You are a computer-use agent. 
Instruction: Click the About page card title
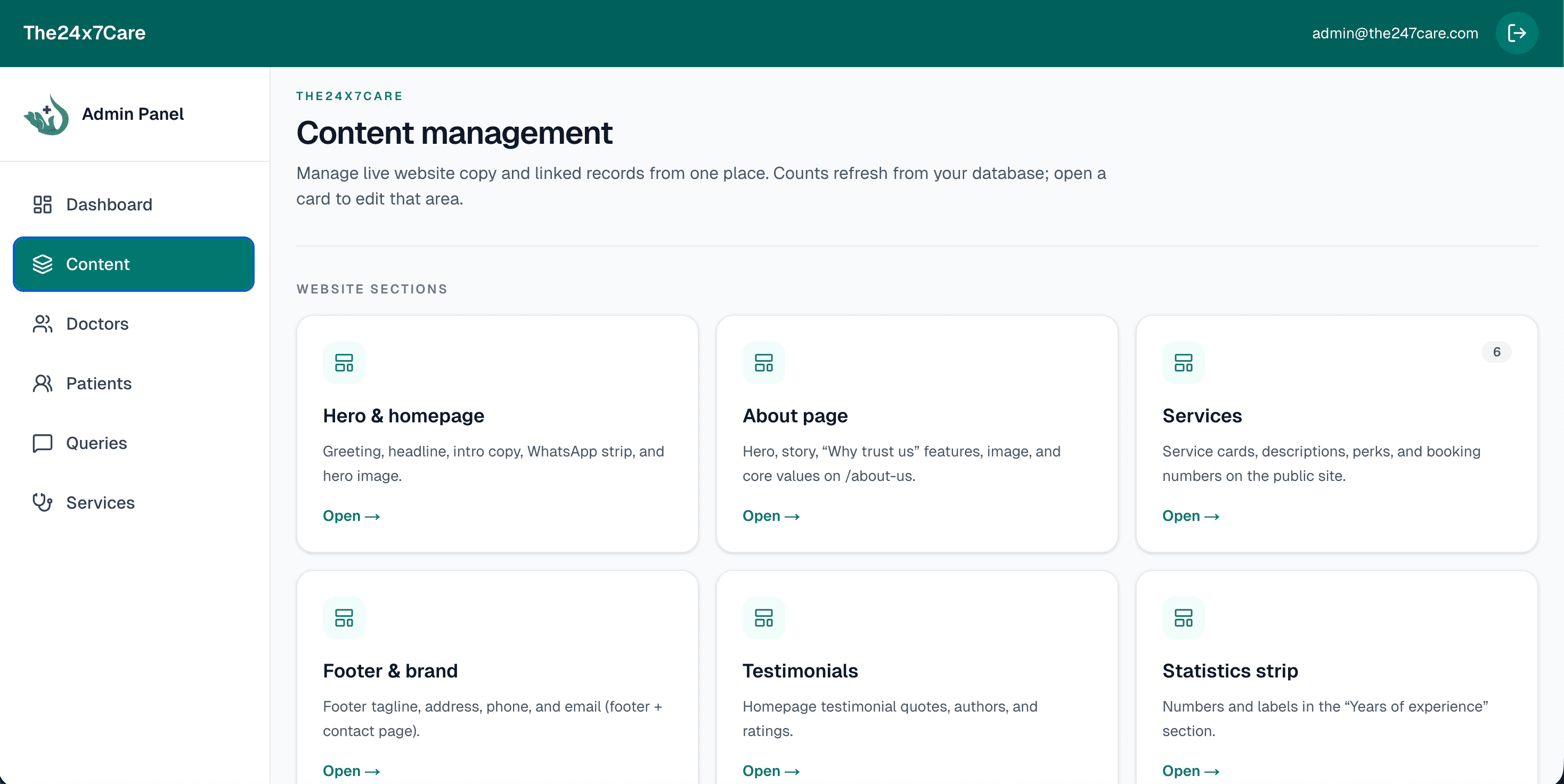[x=795, y=415]
